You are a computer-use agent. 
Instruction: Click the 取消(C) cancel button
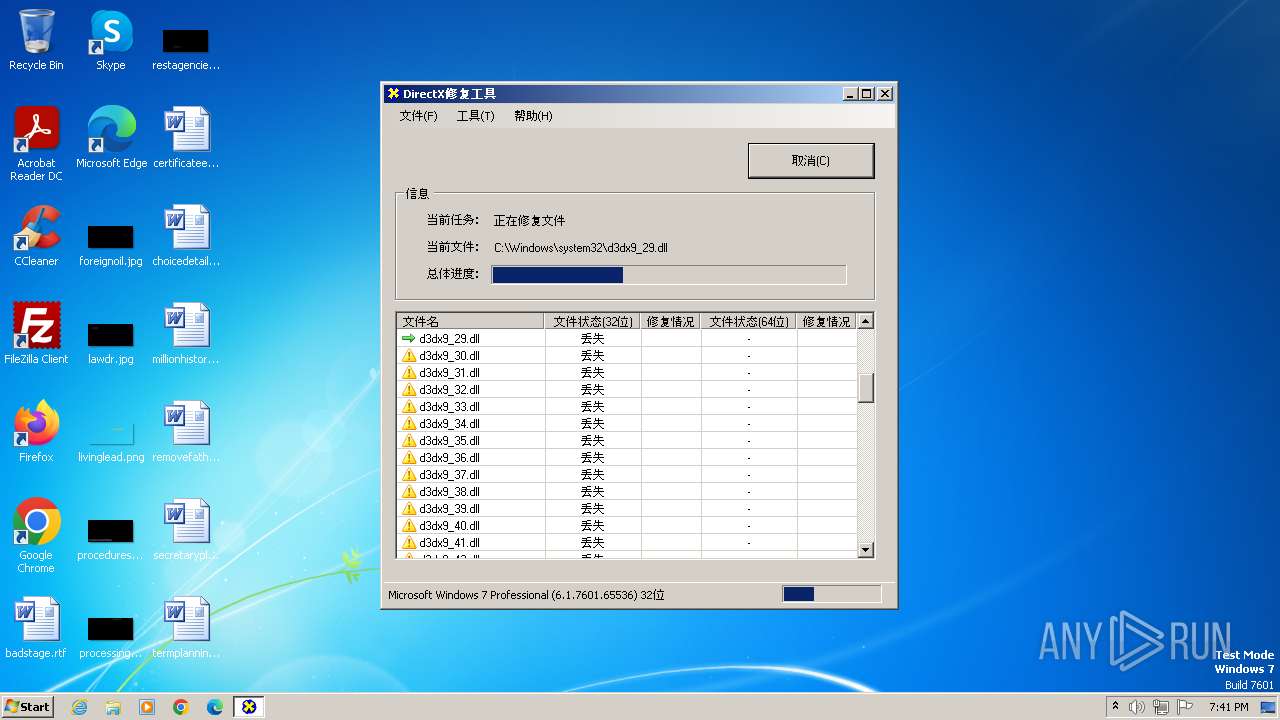[x=811, y=161]
